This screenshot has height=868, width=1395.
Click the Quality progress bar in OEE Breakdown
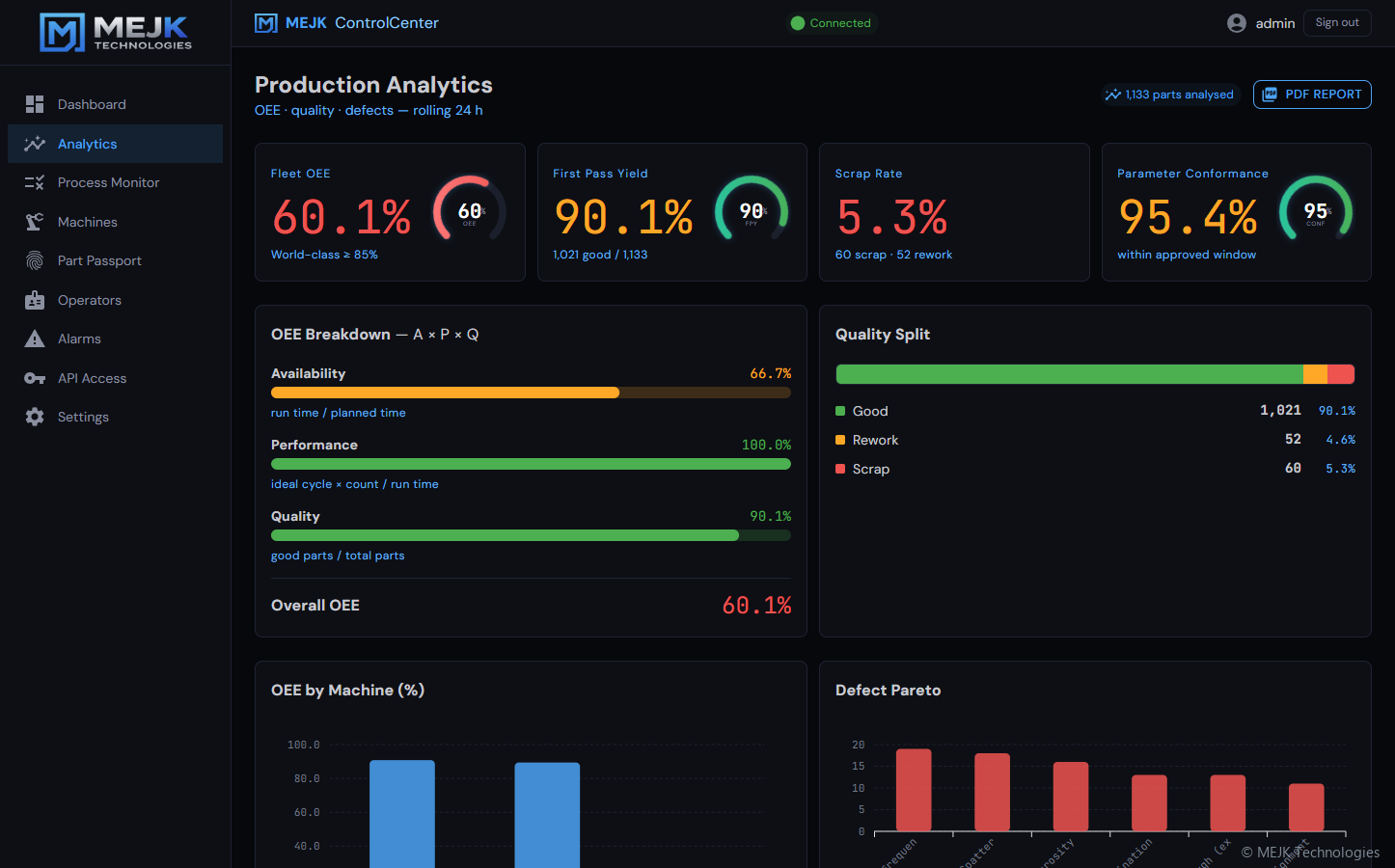click(531, 535)
